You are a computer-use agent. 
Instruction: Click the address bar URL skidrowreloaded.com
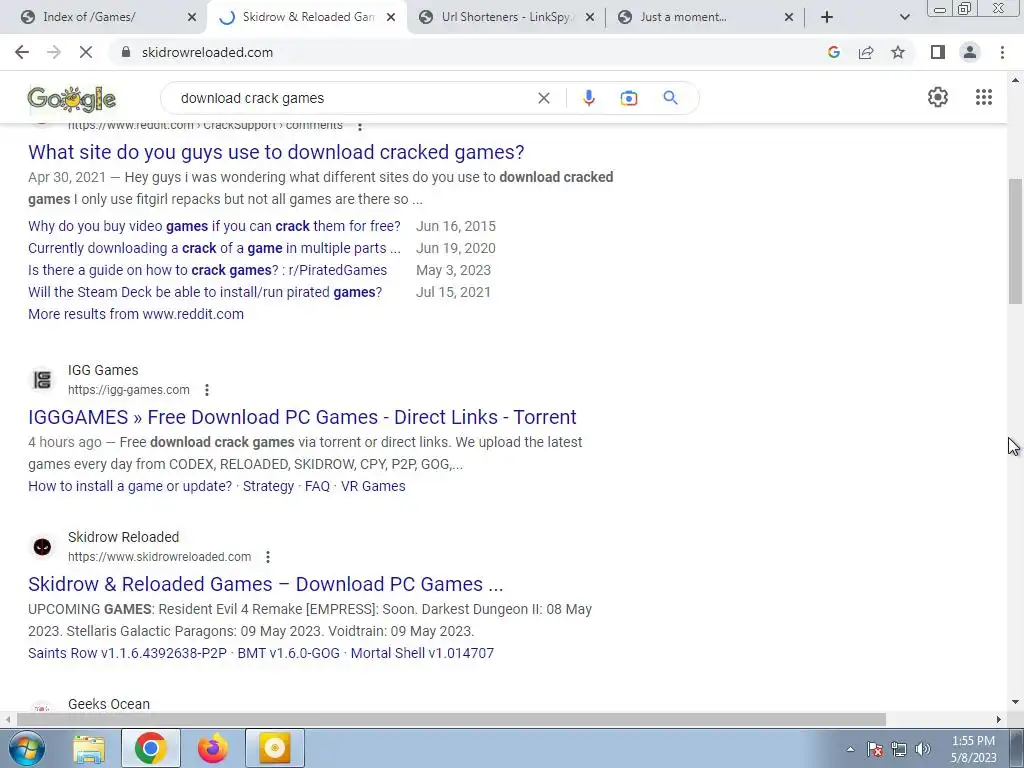(207, 52)
